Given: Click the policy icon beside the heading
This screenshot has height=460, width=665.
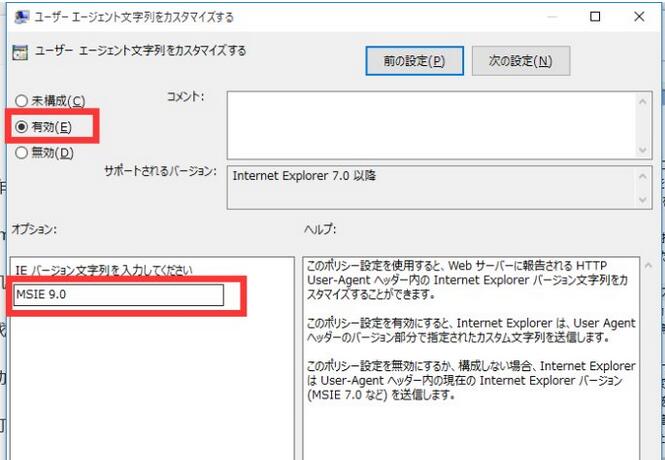Looking at the screenshot, I should (x=20, y=53).
